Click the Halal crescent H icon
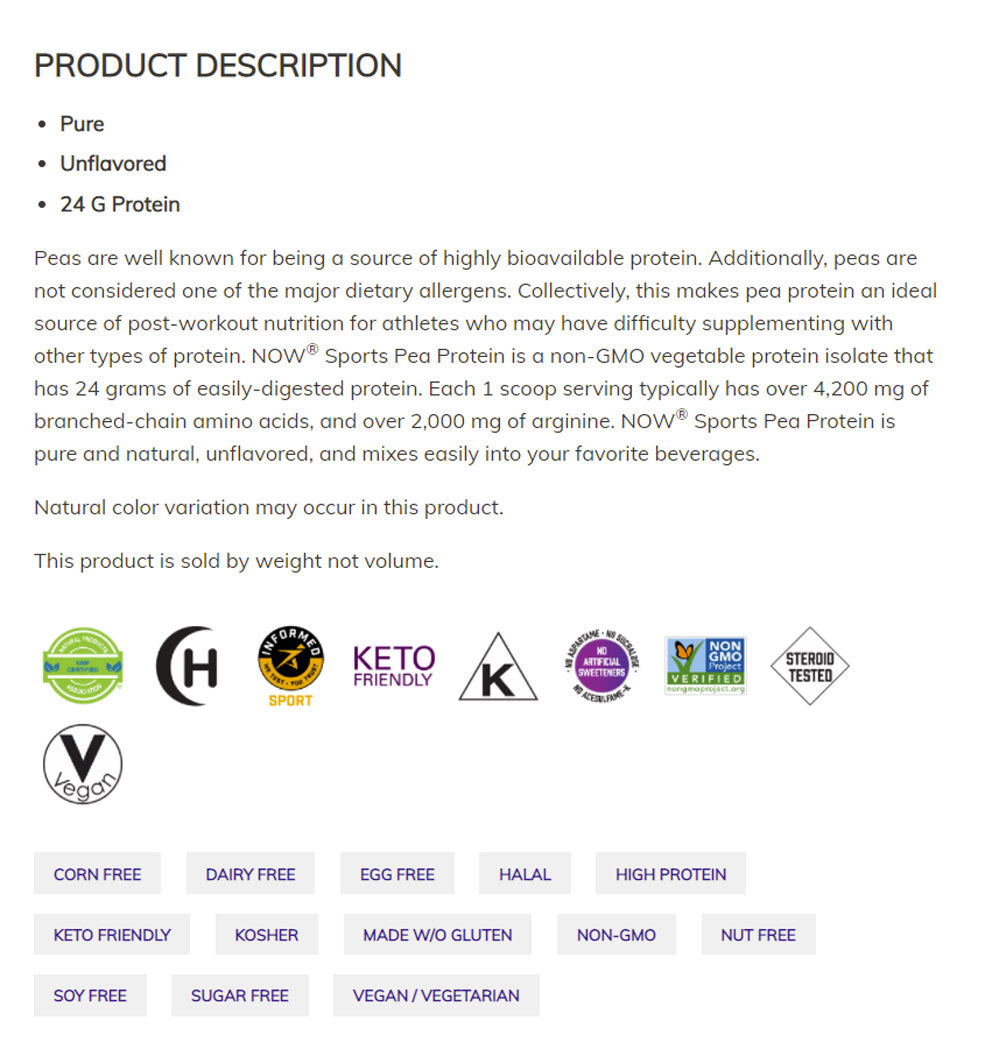The height and width of the screenshot is (1042, 1000). (x=188, y=666)
